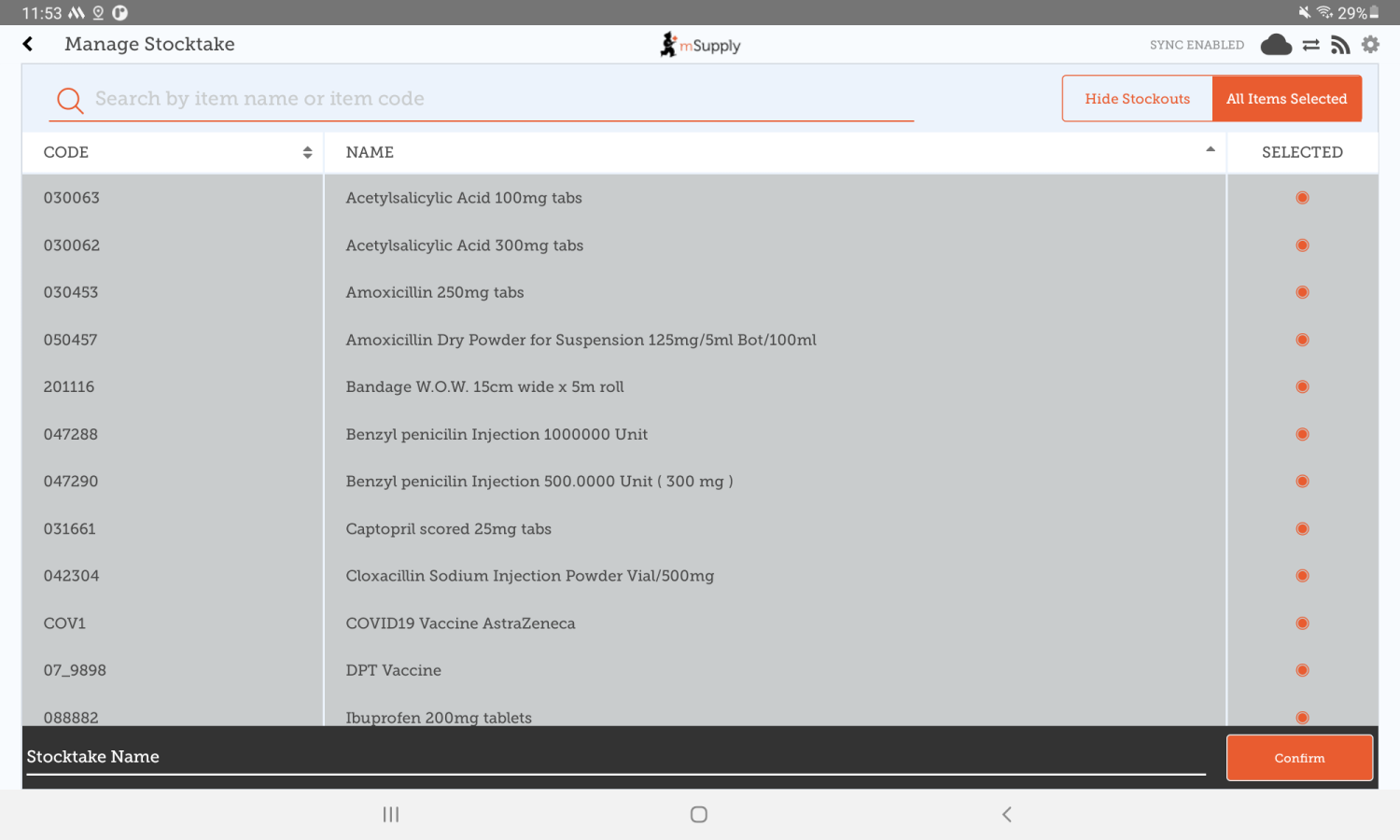Toggle selection for COVID19 Vaccine AstraZeneca

click(1302, 623)
